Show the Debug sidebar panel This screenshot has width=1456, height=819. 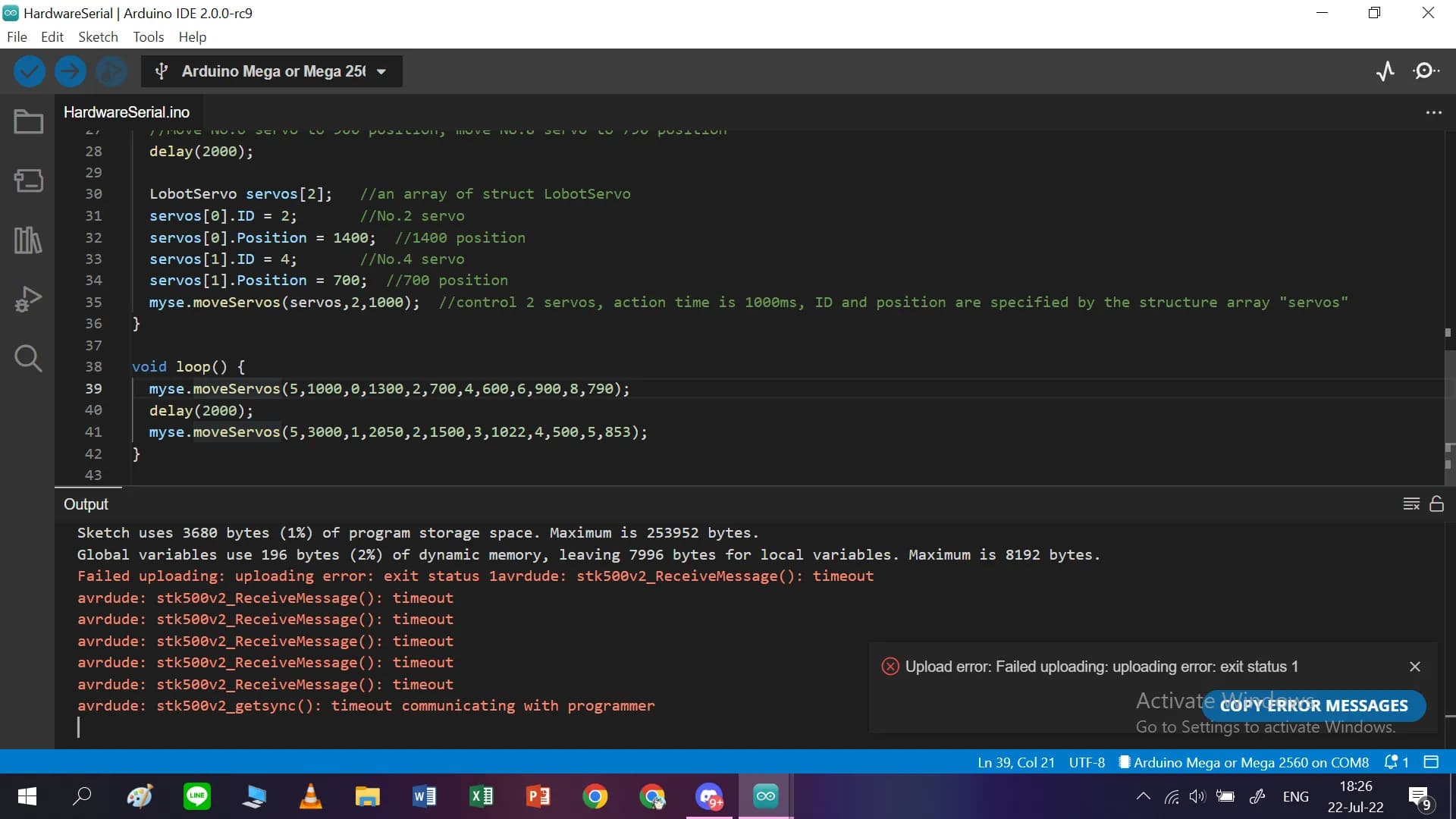point(28,300)
